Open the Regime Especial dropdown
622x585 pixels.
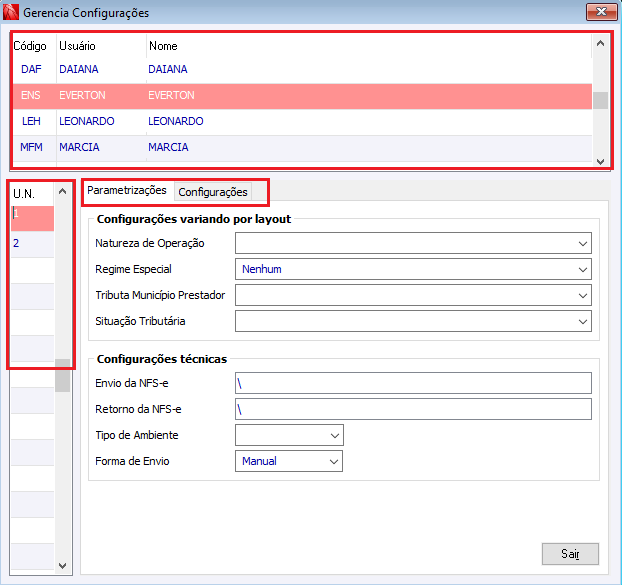coord(413,269)
